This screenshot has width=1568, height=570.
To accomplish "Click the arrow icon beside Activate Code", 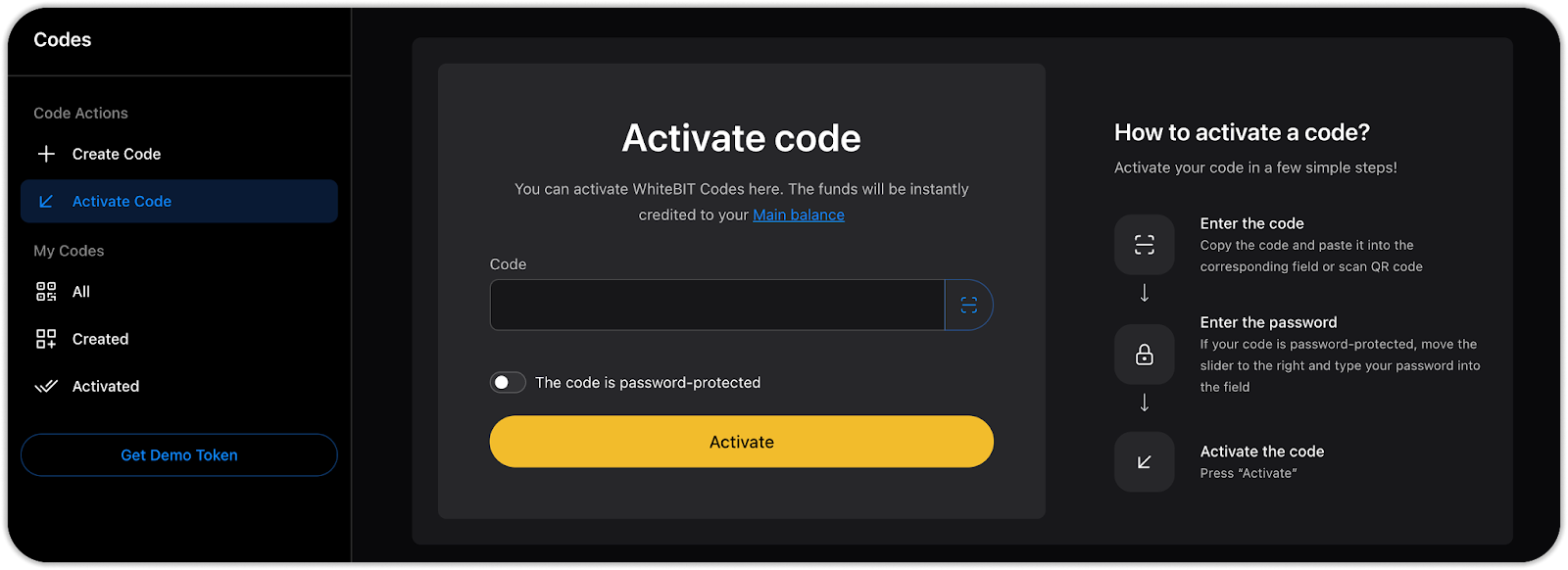I will [x=46, y=201].
